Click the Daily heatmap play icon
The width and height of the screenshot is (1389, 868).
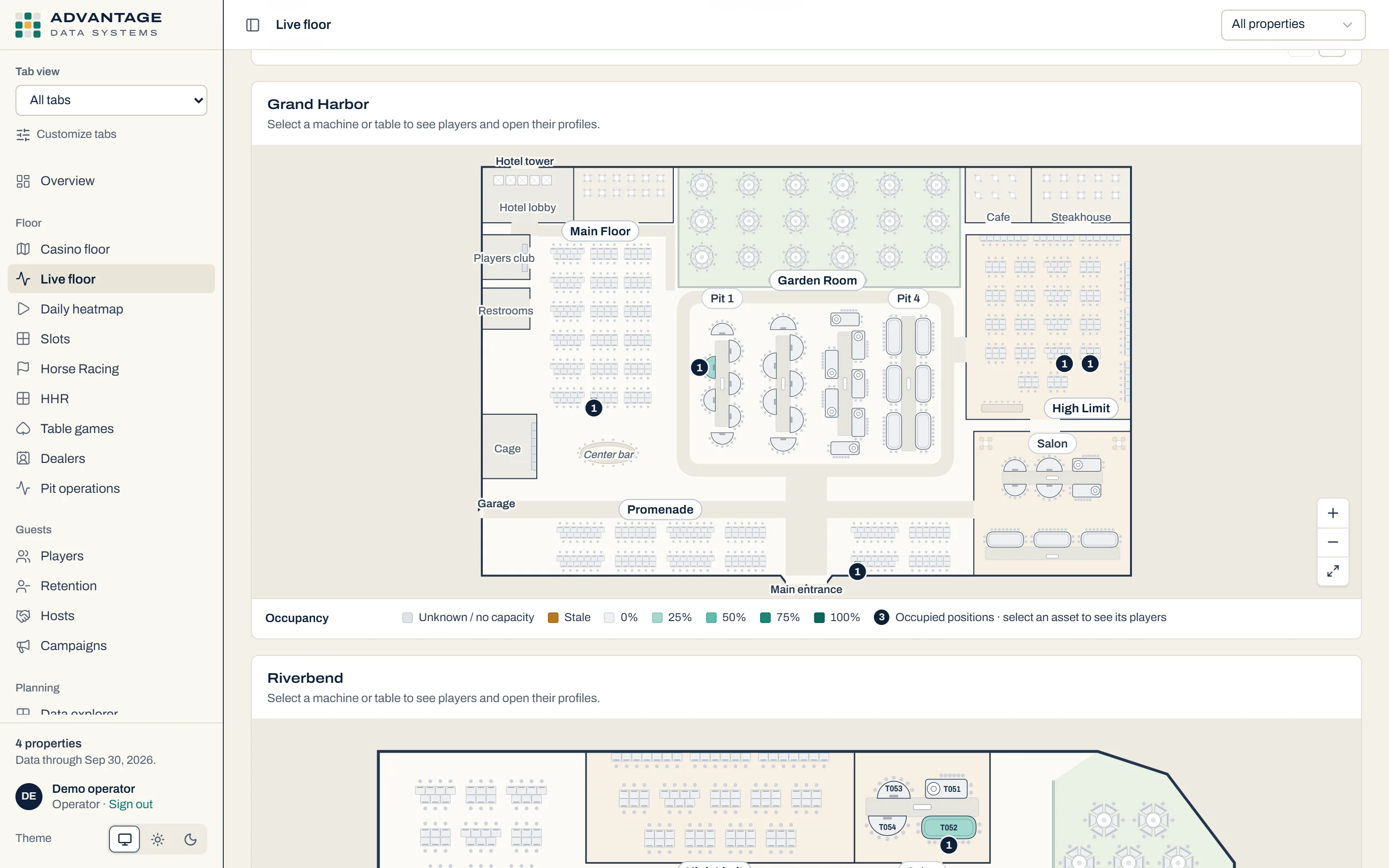(23, 309)
